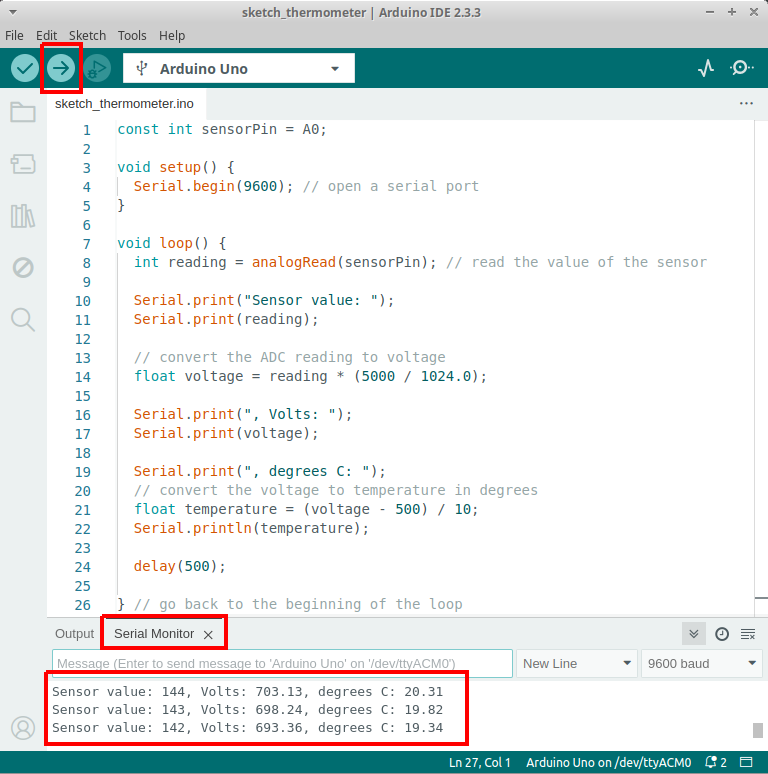The height and width of the screenshot is (774, 768).
Task: Close the Serial Monitor tab
Action: [x=208, y=635]
